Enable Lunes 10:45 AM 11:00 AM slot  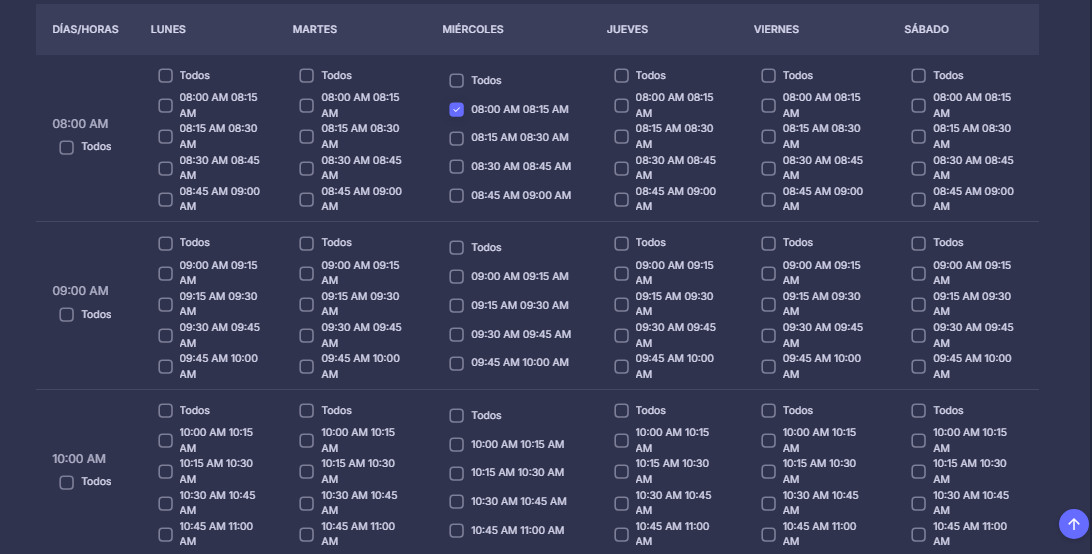[166, 534]
